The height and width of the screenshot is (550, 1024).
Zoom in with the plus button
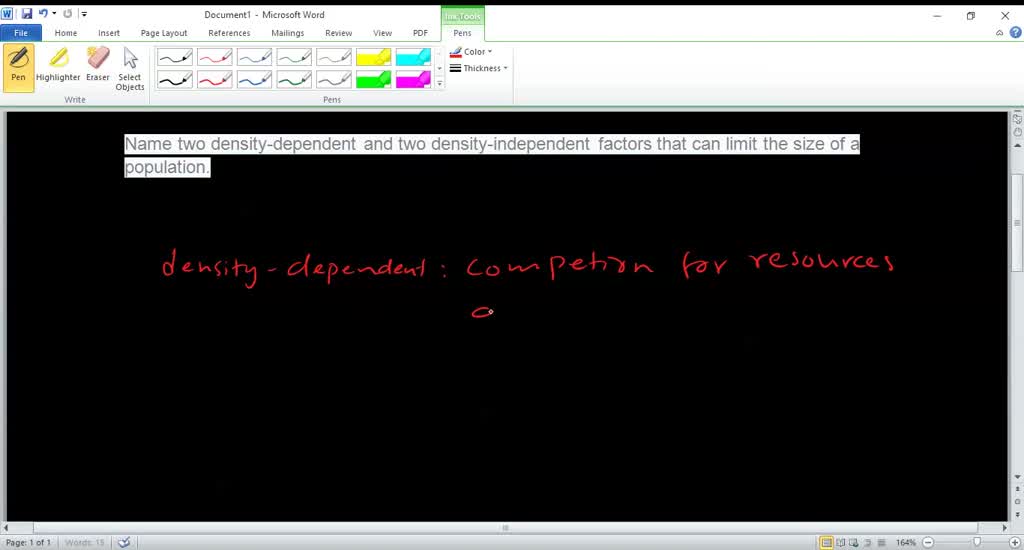(x=1015, y=542)
